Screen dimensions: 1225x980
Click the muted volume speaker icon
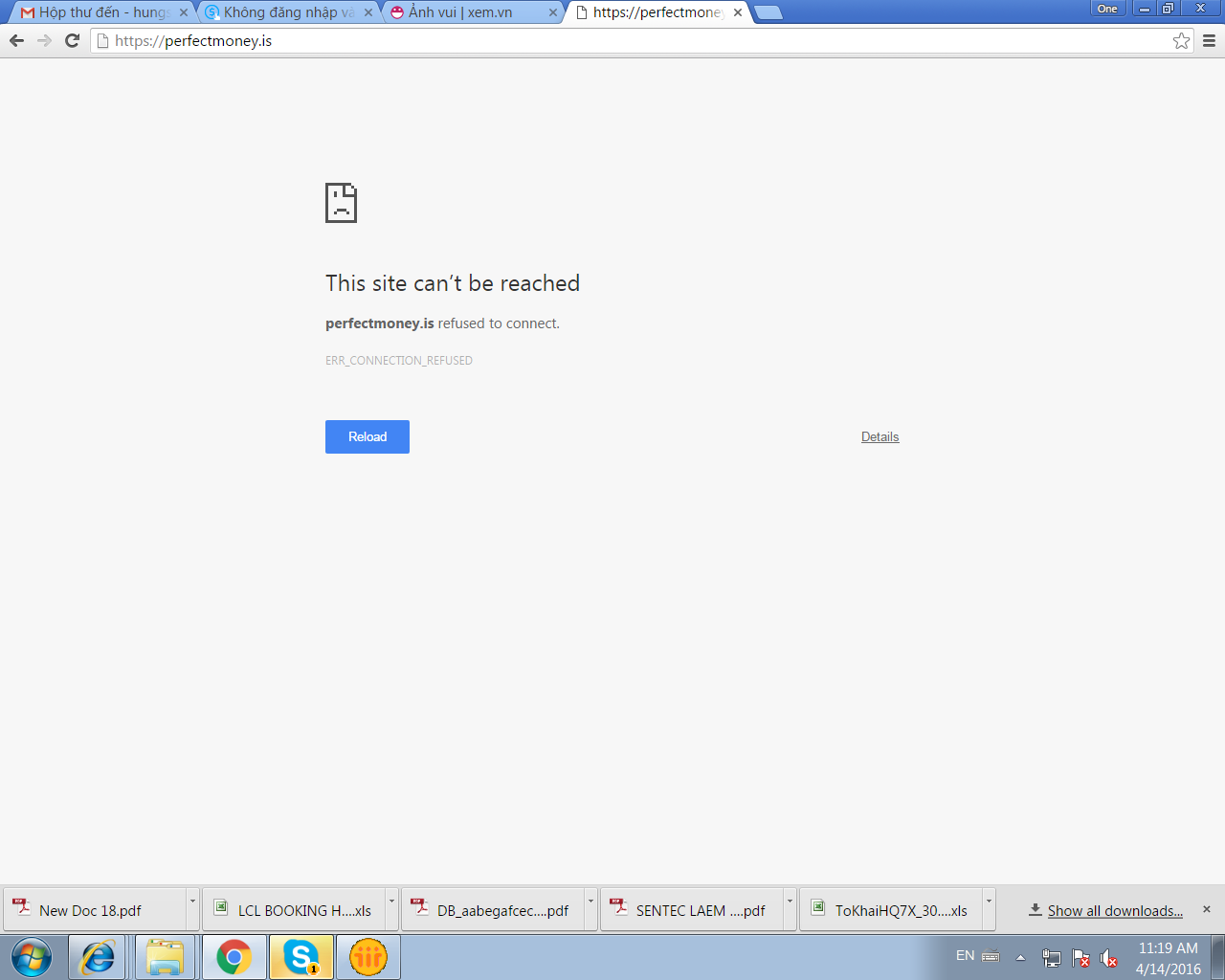pos(1109,958)
